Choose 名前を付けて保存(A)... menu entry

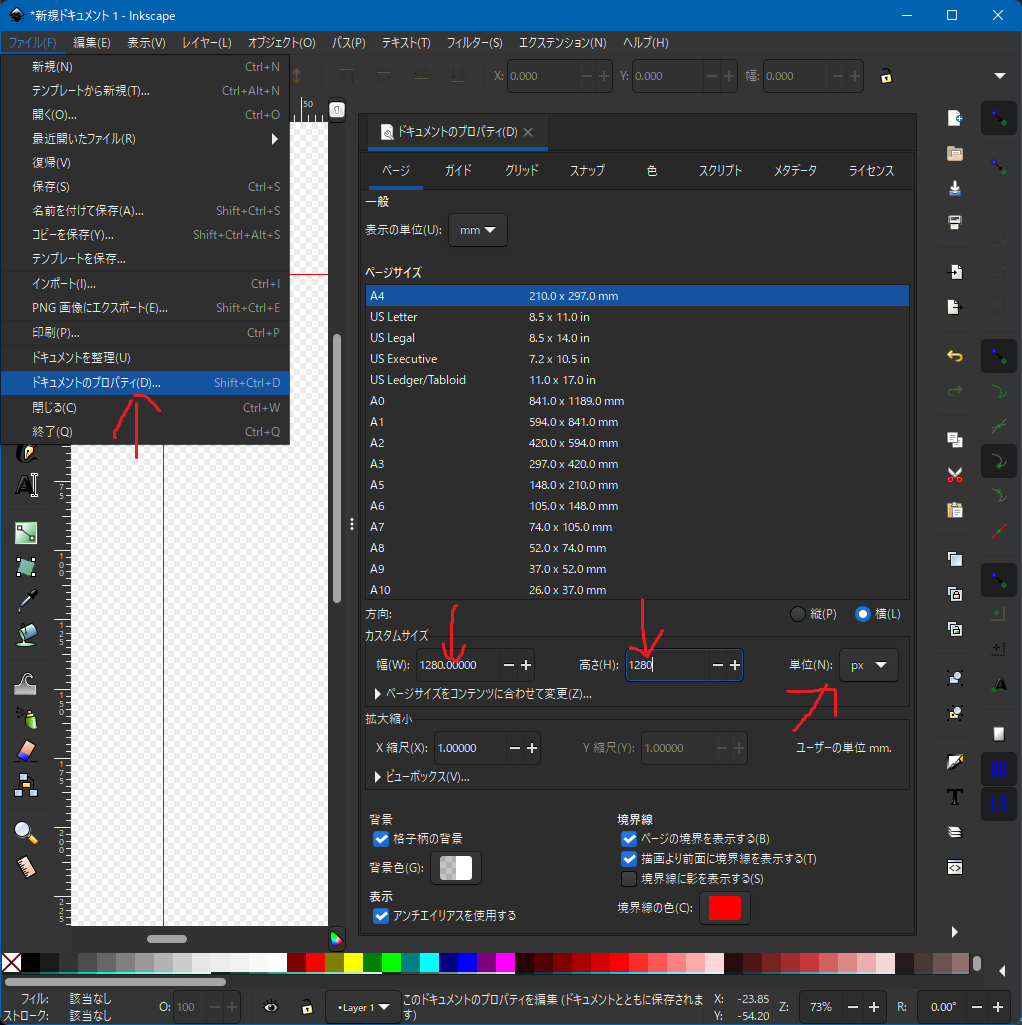pos(145,210)
